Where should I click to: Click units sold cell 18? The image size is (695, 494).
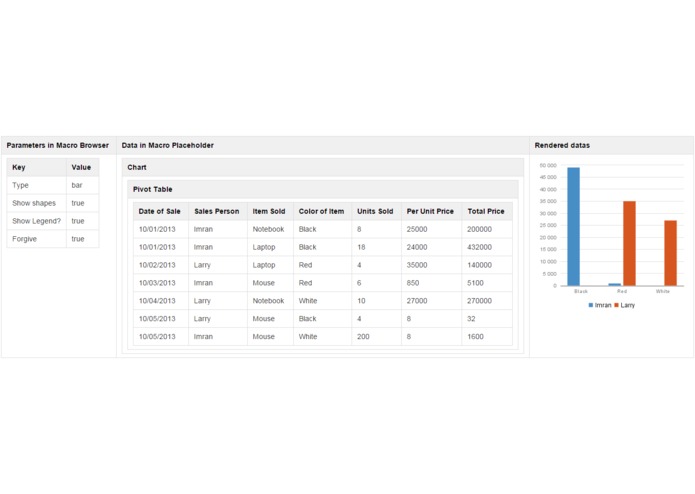pyautogui.click(x=376, y=247)
